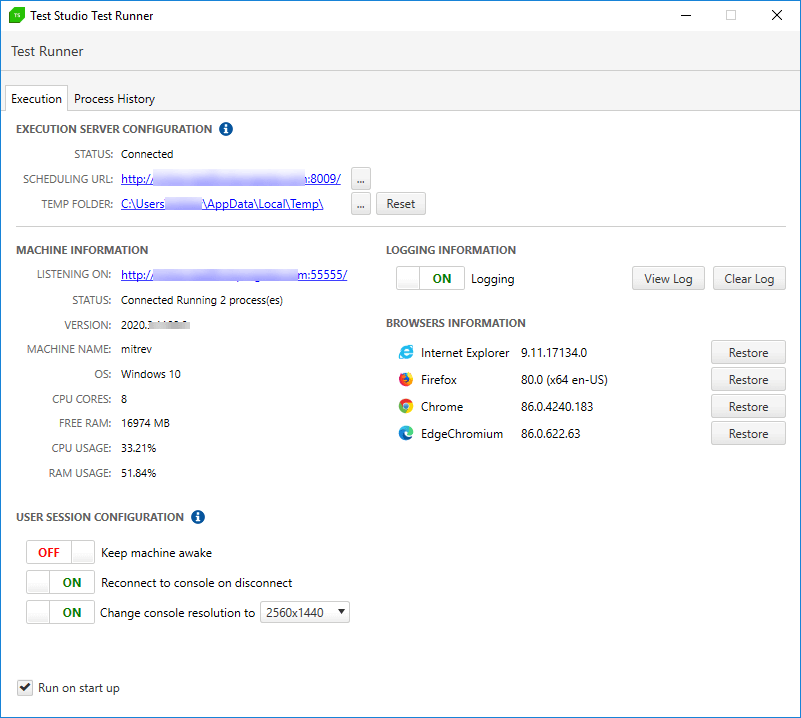This screenshot has width=801, height=718.
Task: Click the OS value 'Windows 10'
Action: pyautogui.click(x=151, y=374)
